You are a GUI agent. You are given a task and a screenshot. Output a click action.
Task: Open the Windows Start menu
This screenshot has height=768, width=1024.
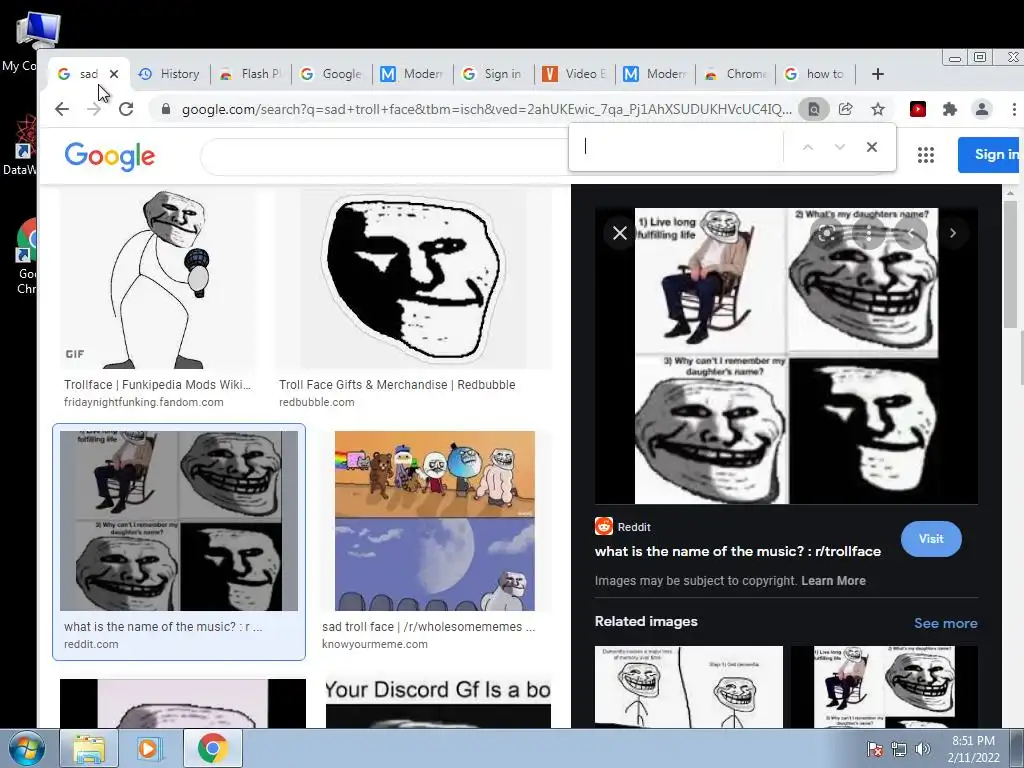coord(25,748)
